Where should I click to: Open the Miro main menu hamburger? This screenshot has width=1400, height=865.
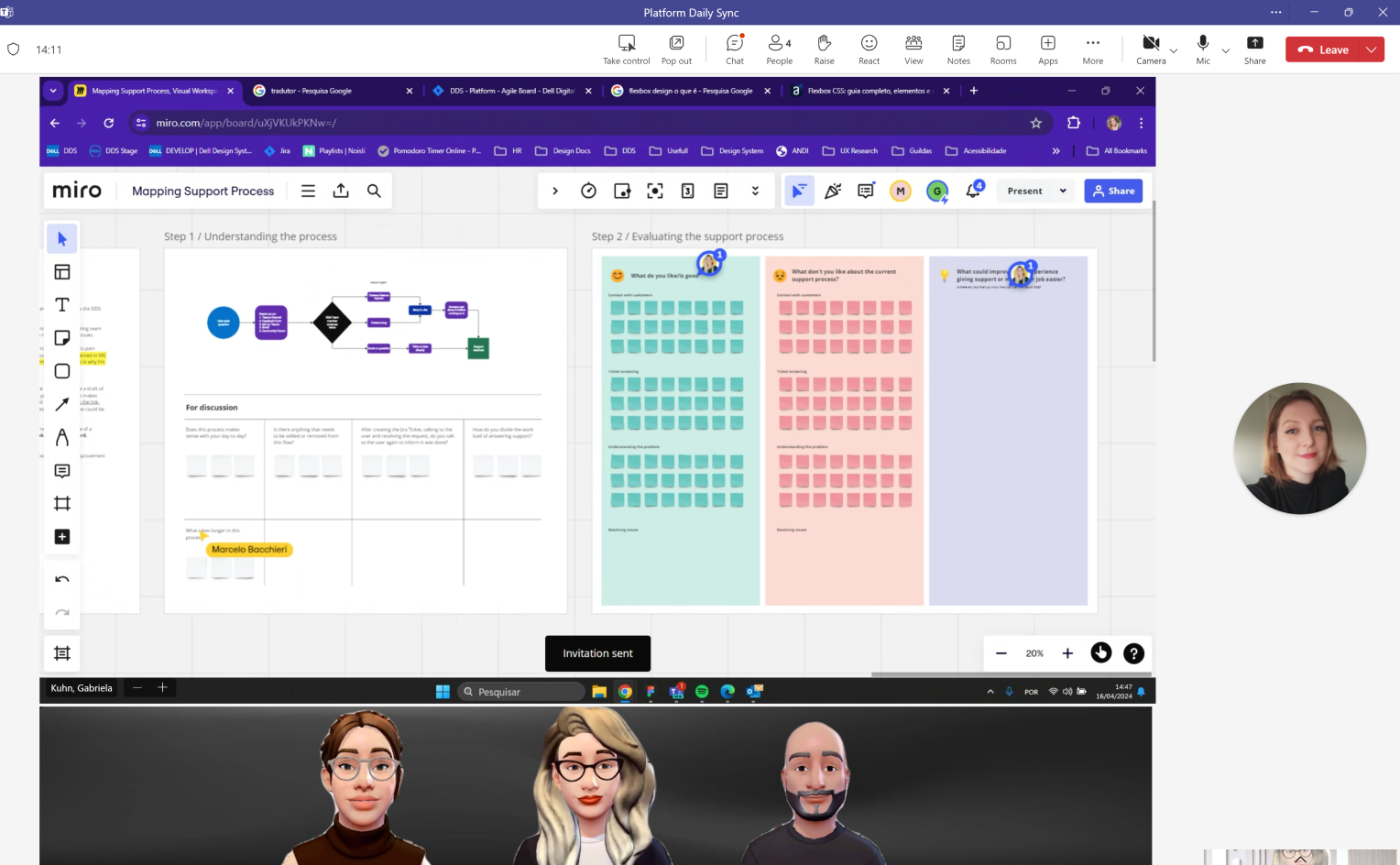pos(308,191)
